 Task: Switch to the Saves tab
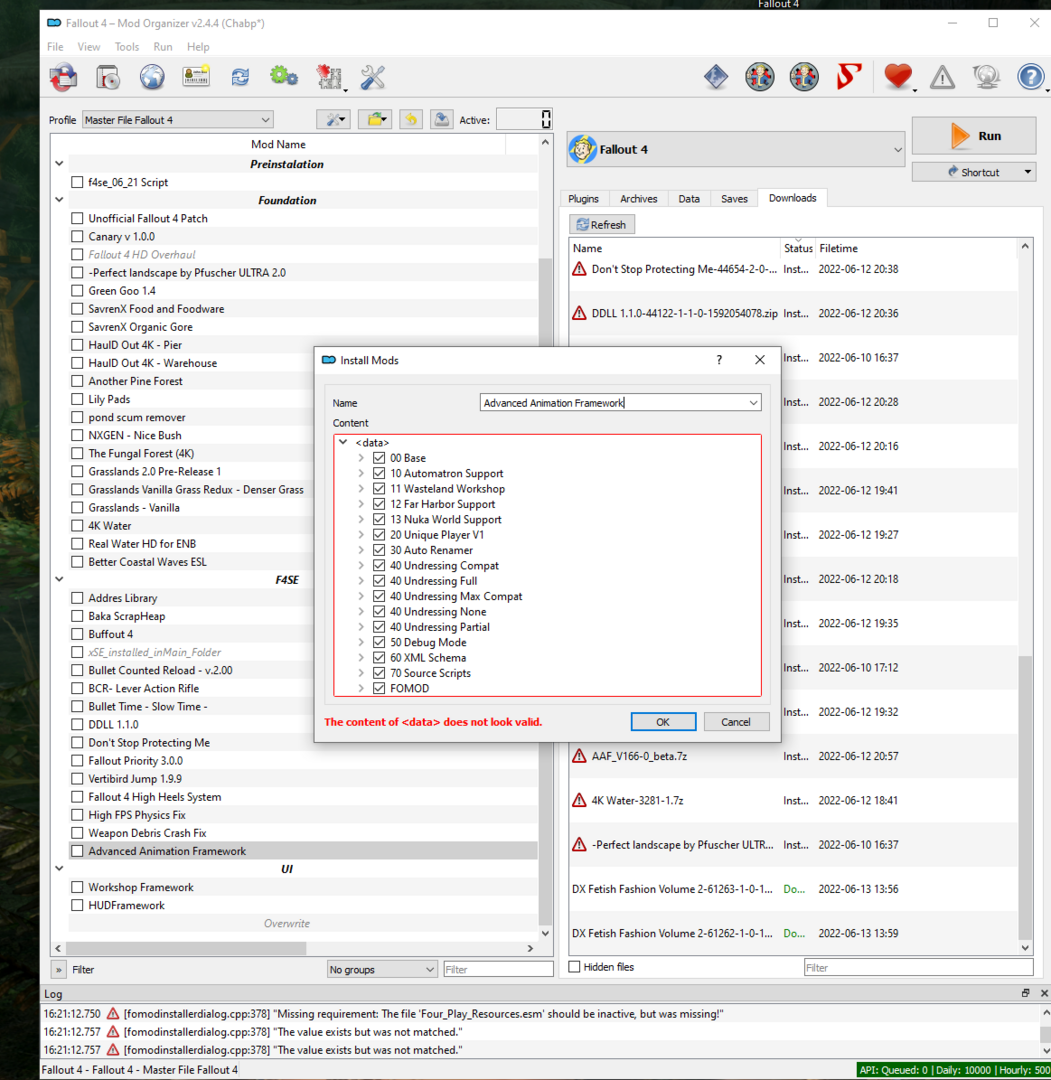[x=734, y=198]
